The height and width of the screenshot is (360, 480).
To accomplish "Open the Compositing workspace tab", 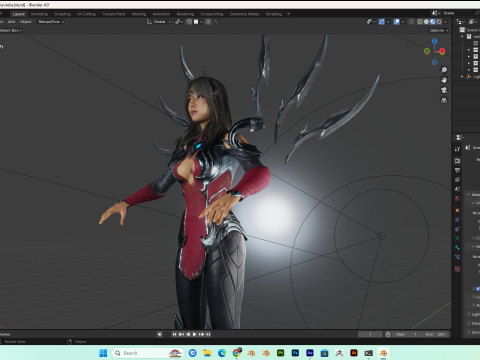I will click(212, 14).
